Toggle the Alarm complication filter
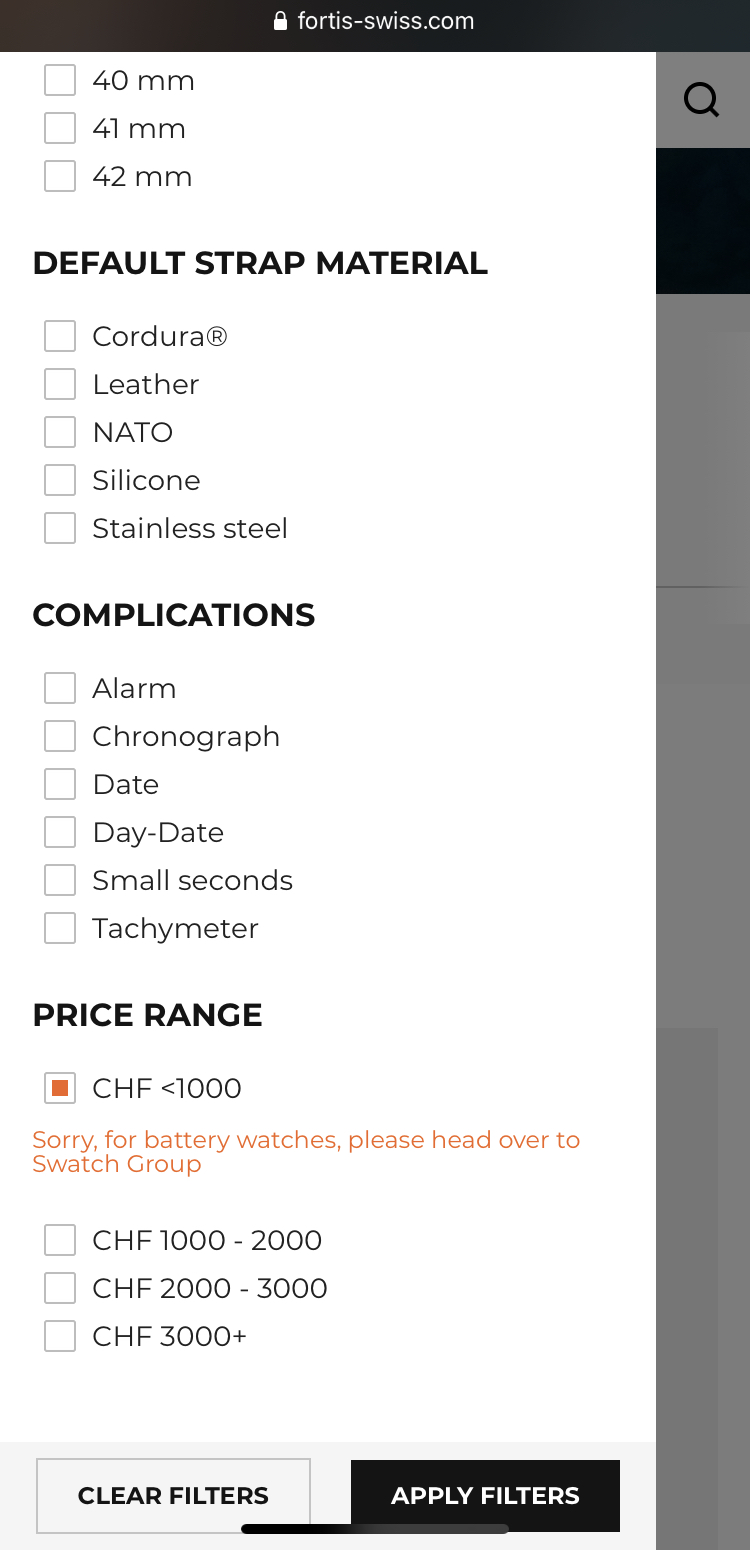This screenshot has height=1550, width=750. click(60, 688)
